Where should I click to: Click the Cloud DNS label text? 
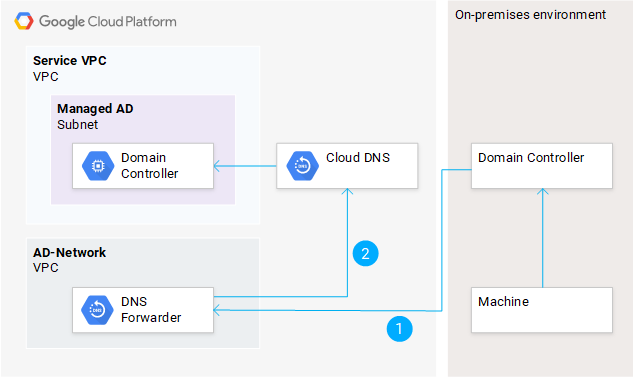358,157
